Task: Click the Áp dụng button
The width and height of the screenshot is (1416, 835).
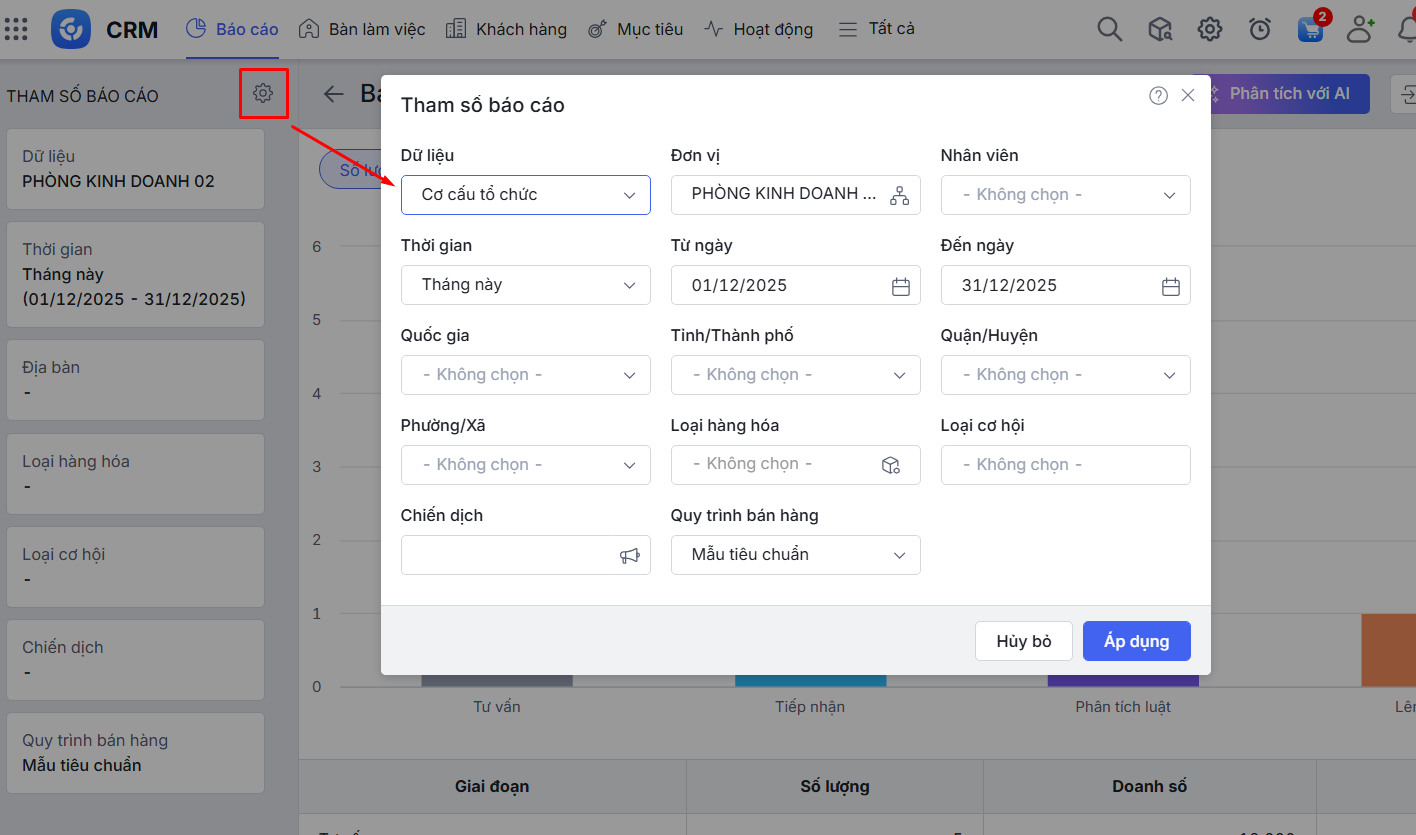Action: [x=1136, y=641]
